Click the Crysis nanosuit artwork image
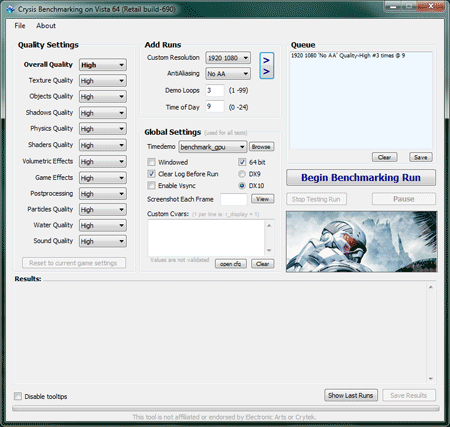 point(361,241)
